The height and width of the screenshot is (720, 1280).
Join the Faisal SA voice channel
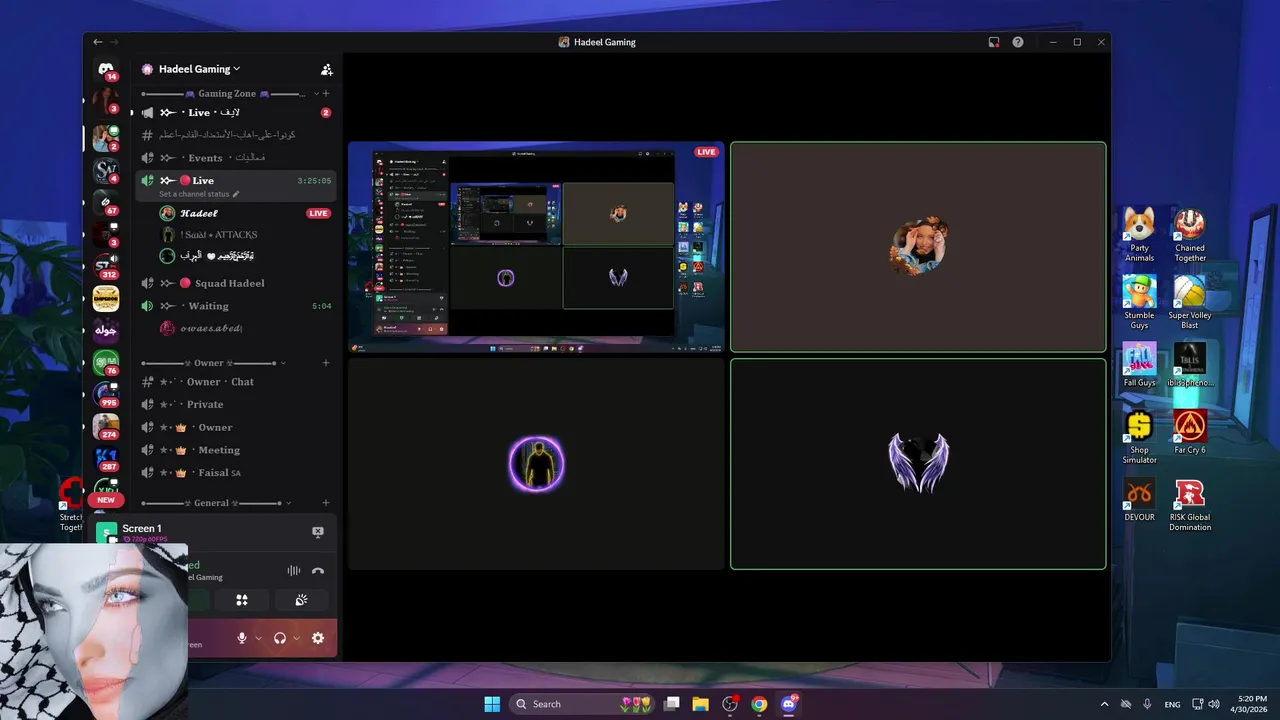click(235, 473)
